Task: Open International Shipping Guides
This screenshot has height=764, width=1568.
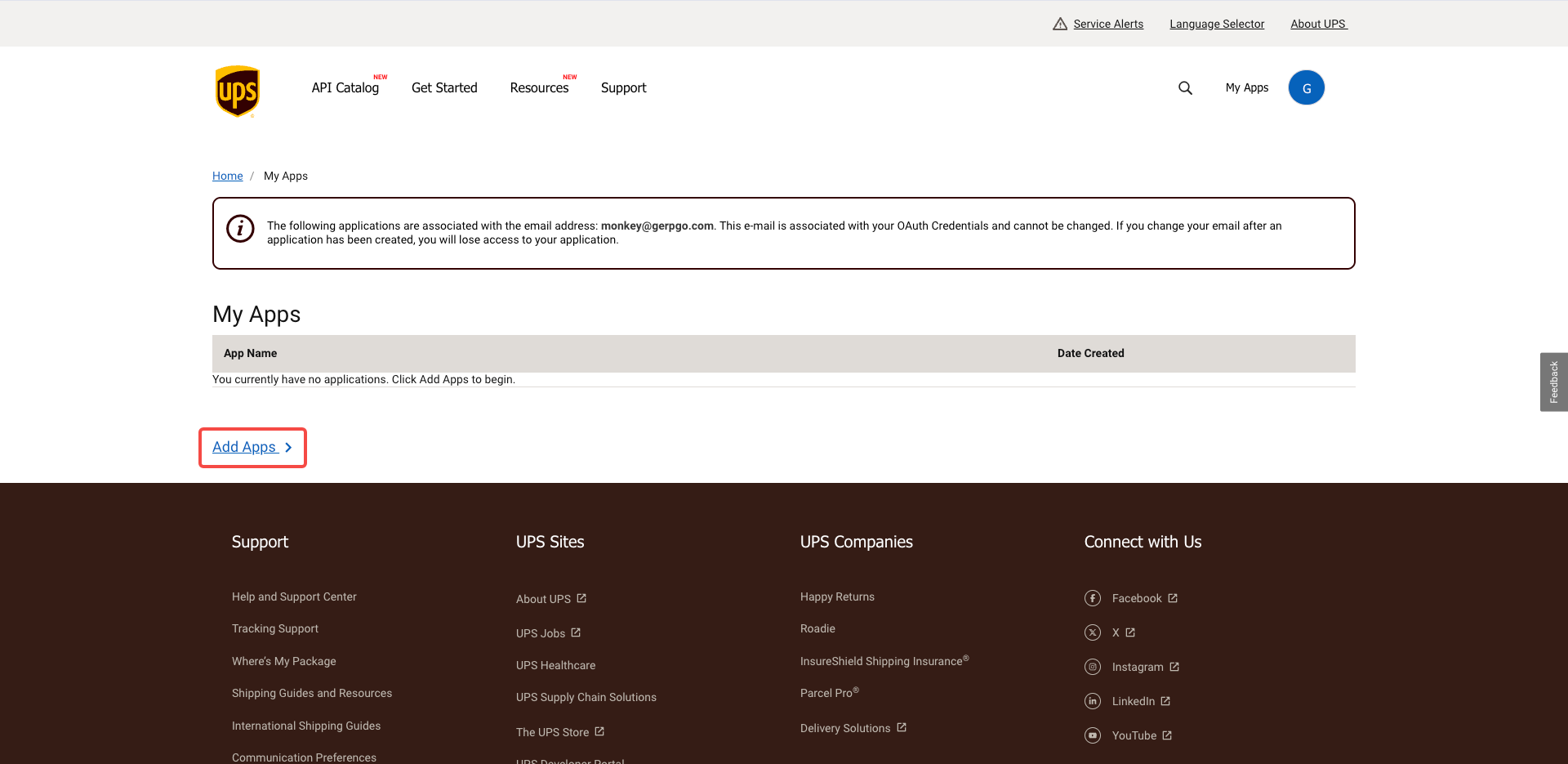Action: pos(306,726)
